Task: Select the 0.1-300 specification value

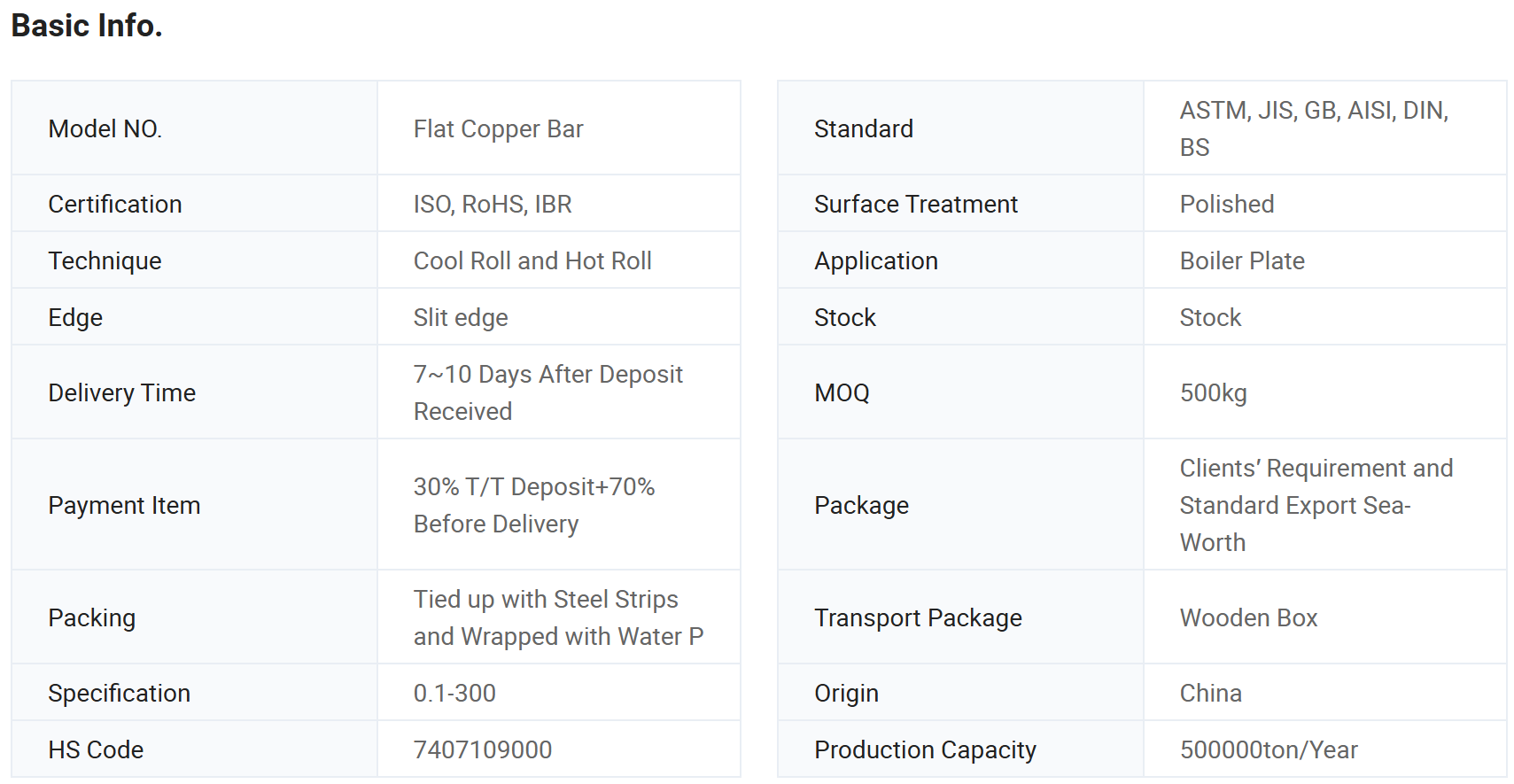Action: tap(454, 693)
